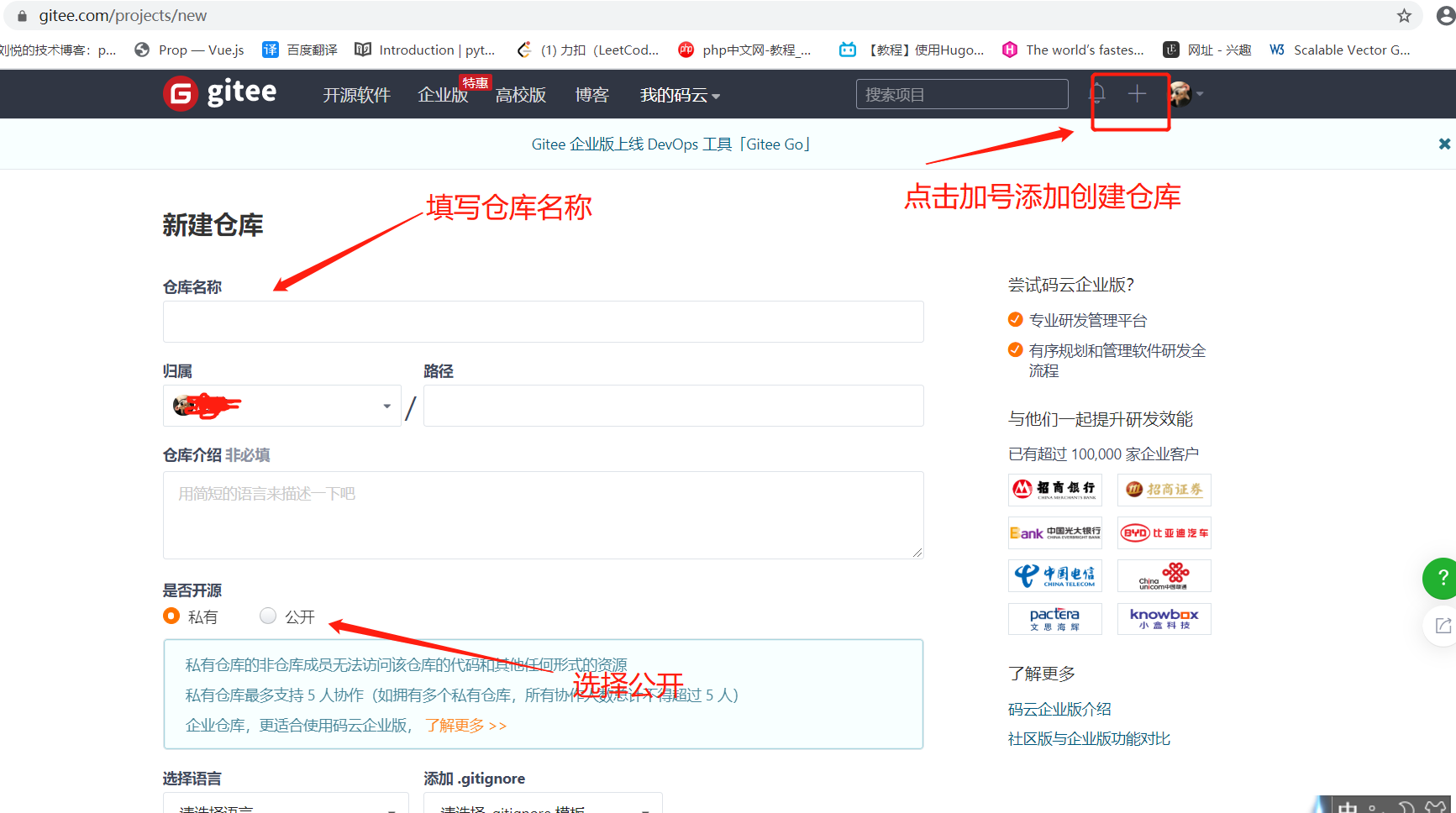The image size is (1456, 813).
Task: Select the 公开 radio button
Action: point(267,616)
